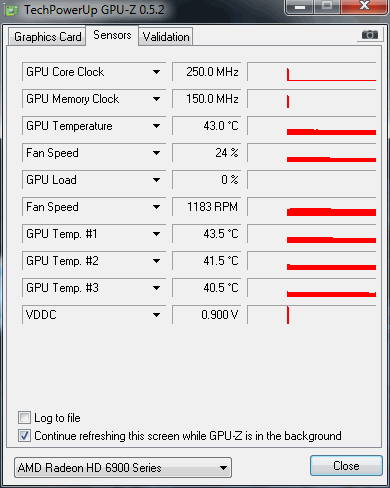This screenshot has width=390, height=488.
Task: Open the GPU Temperature sensor dropdown
Action: click(x=156, y=126)
